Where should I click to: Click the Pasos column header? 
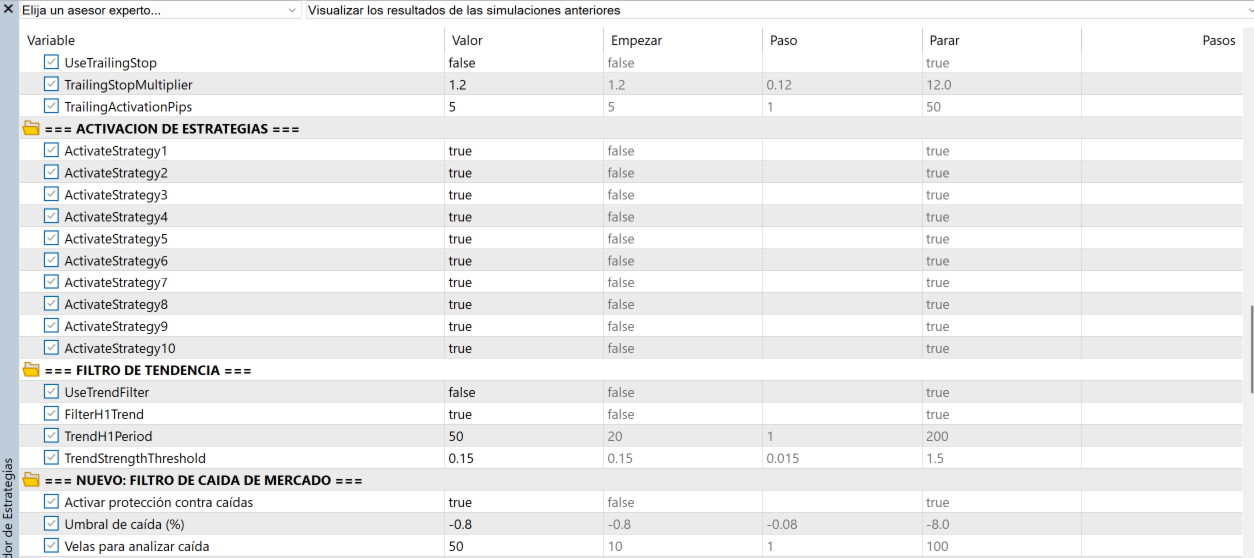click(x=1218, y=41)
